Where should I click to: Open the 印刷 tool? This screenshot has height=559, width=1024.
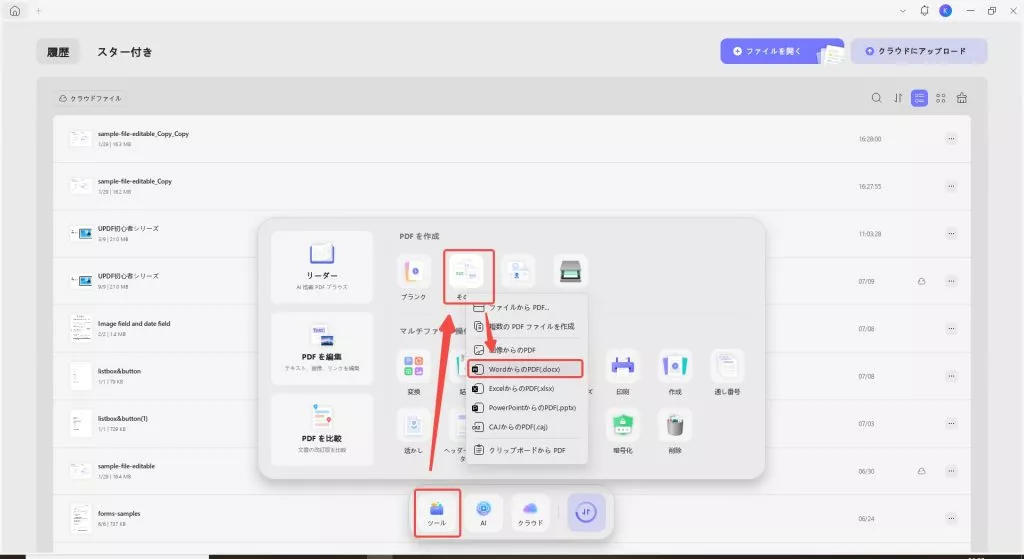coord(622,372)
